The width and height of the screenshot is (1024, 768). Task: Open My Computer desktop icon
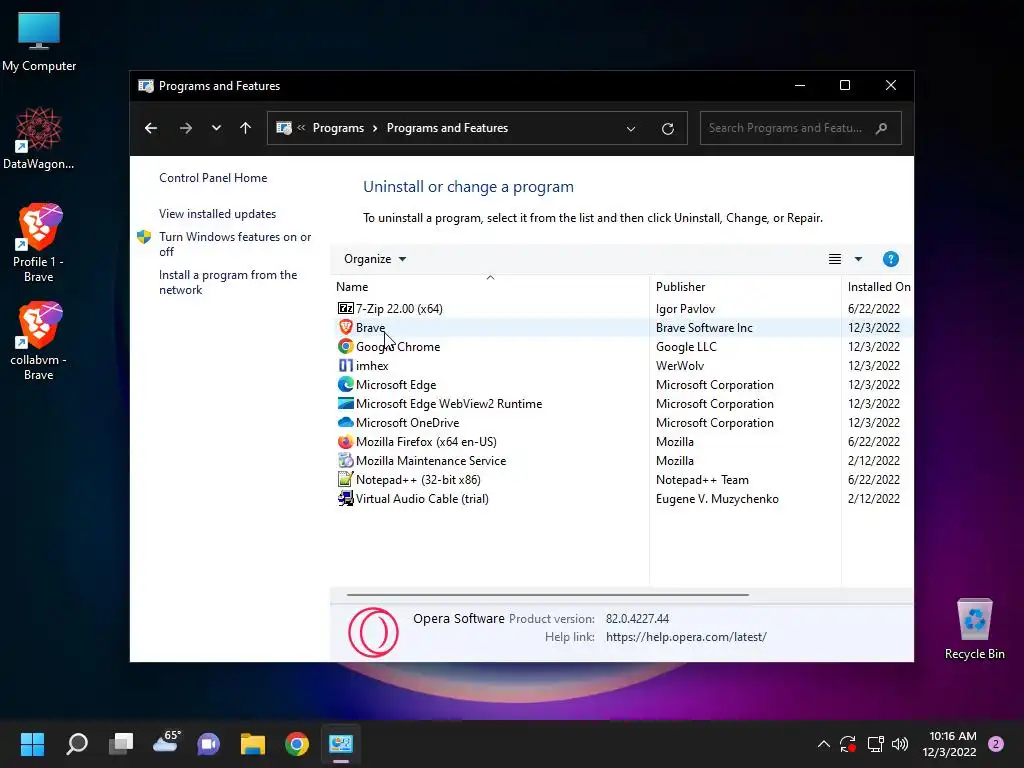[x=39, y=40]
